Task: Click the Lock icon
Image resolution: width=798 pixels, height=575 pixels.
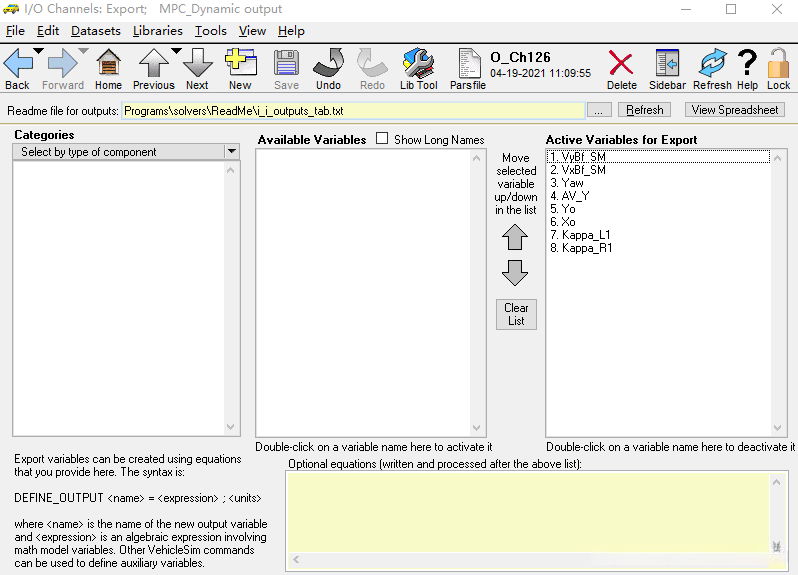Action: [778, 66]
